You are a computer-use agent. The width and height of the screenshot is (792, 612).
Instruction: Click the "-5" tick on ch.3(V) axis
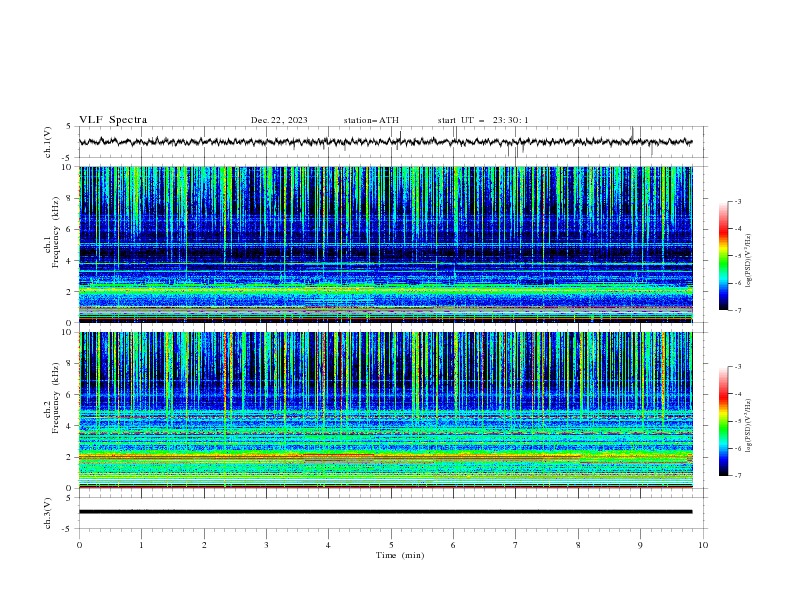[x=68, y=529]
